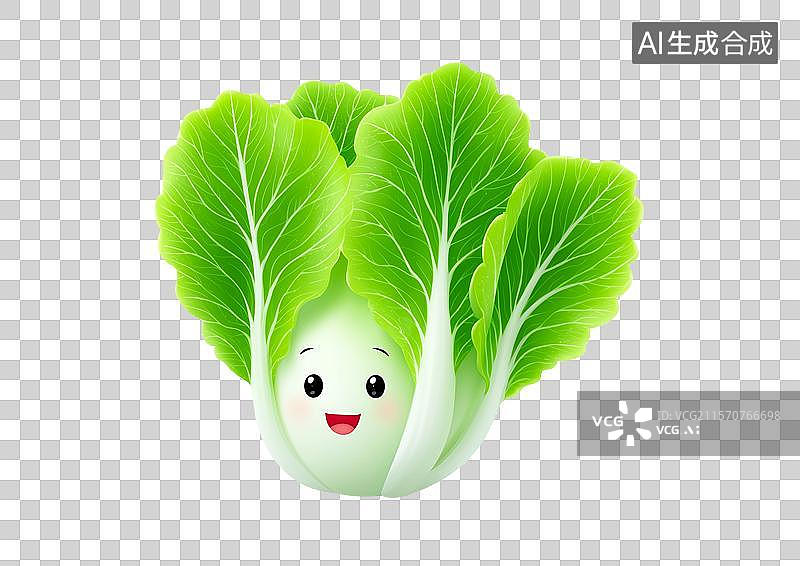Click the pink blush on left cheek
This screenshot has height=566, width=800.
[295, 408]
